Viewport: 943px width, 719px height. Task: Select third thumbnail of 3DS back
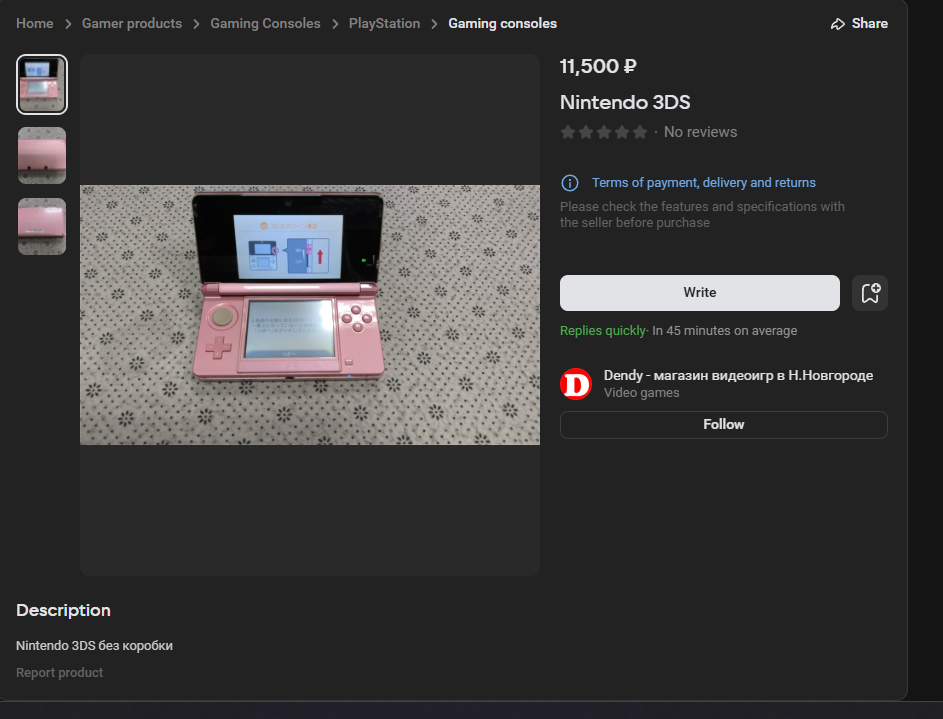[x=42, y=227]
